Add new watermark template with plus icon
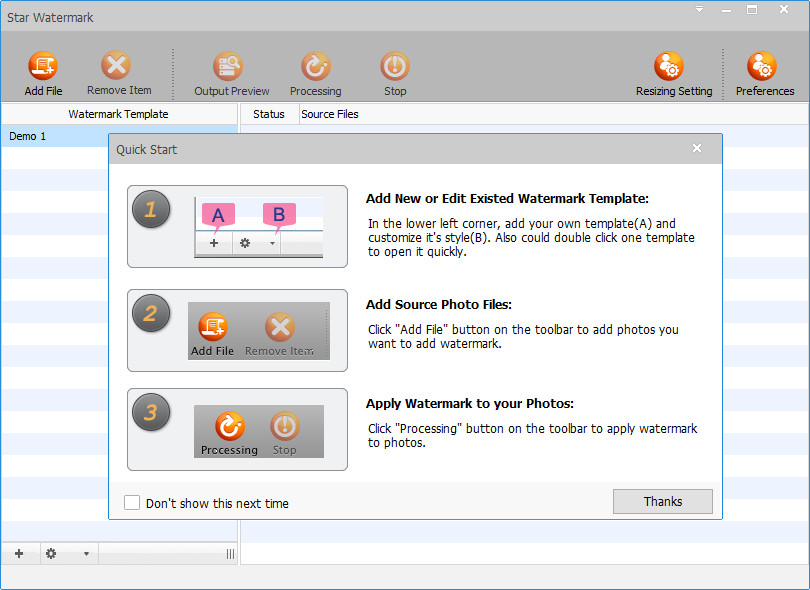The width and height of the screenshot is (810, 590). pyautogui.click(x=19, y=554)
